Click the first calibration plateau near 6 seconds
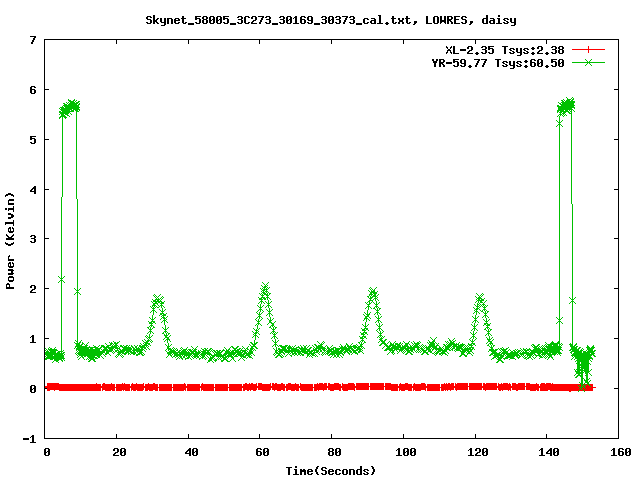The height and width of the screenshot is (480, 640). coord(69,108)
